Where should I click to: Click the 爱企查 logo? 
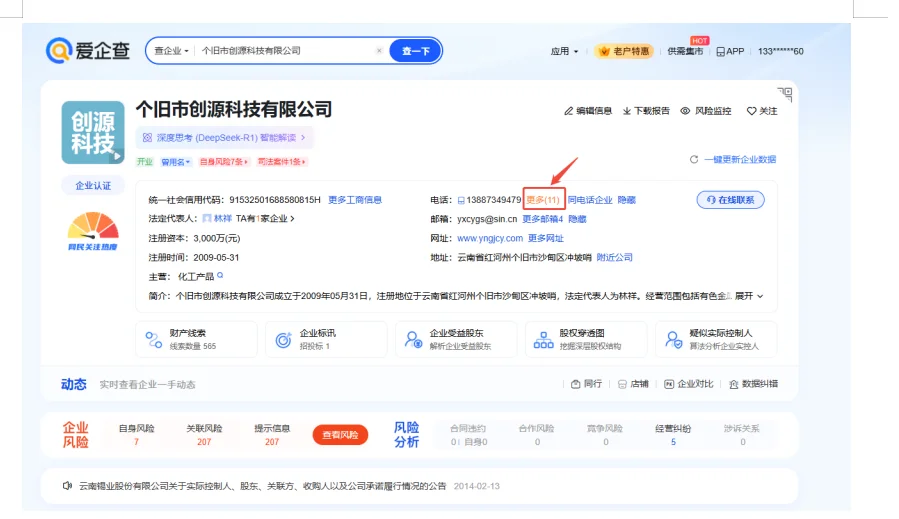[88, 50]
